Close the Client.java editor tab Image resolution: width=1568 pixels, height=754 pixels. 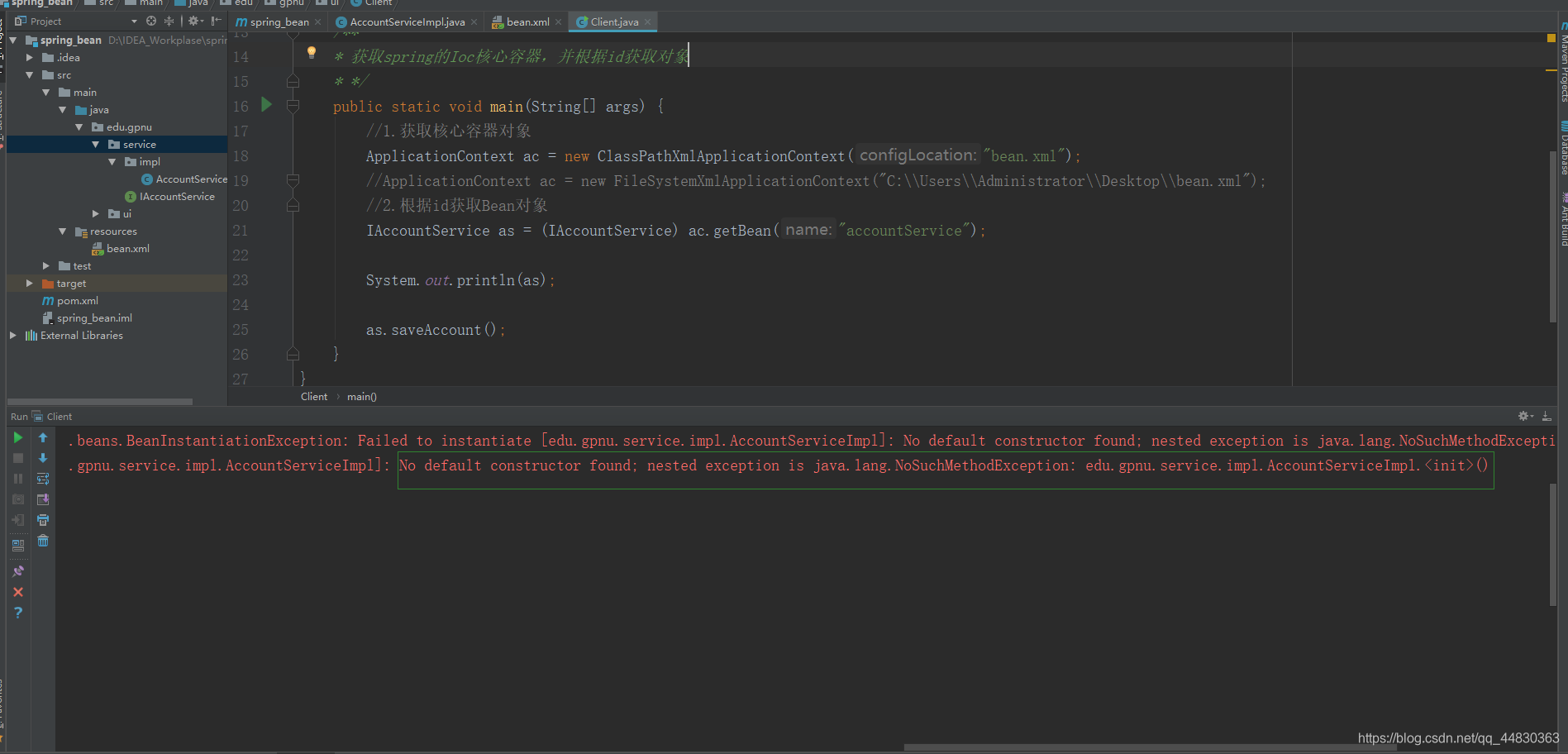[648, 22]
